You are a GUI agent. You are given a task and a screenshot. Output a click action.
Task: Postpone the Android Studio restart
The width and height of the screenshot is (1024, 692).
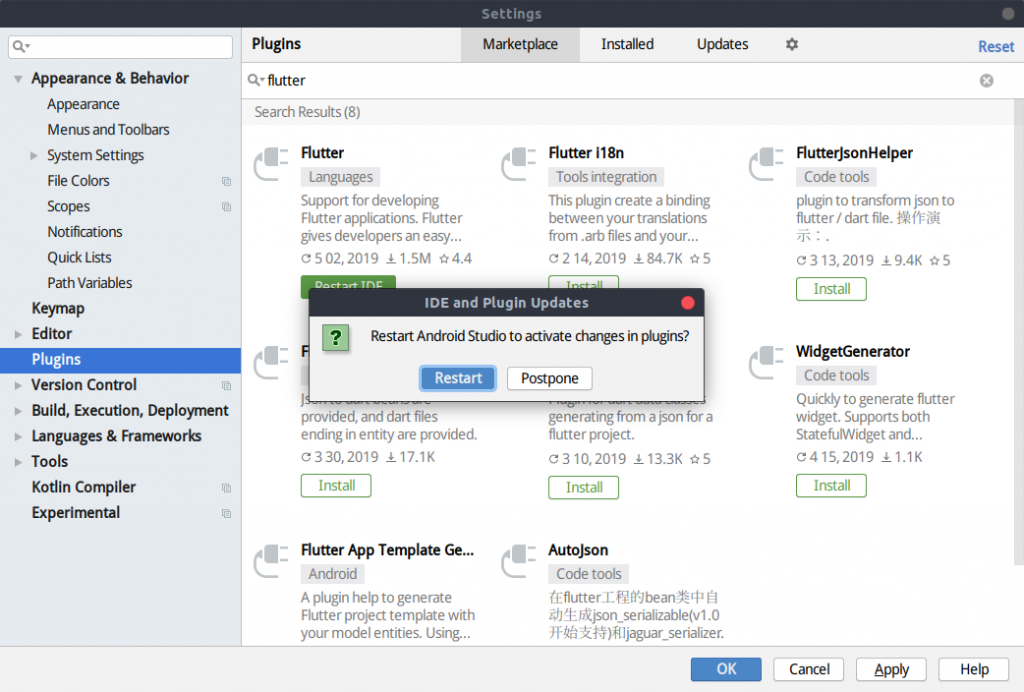point(549,378)
